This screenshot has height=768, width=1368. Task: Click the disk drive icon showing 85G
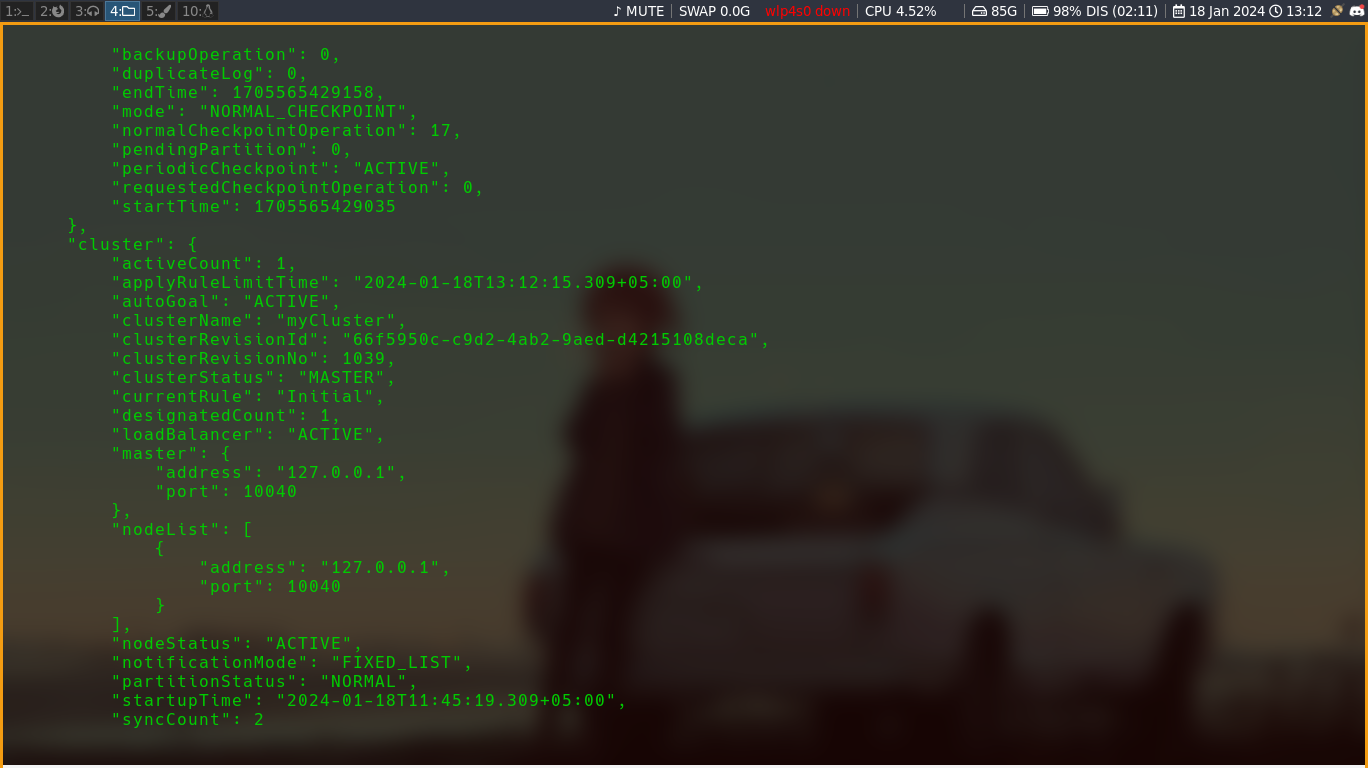pos(979,11)
